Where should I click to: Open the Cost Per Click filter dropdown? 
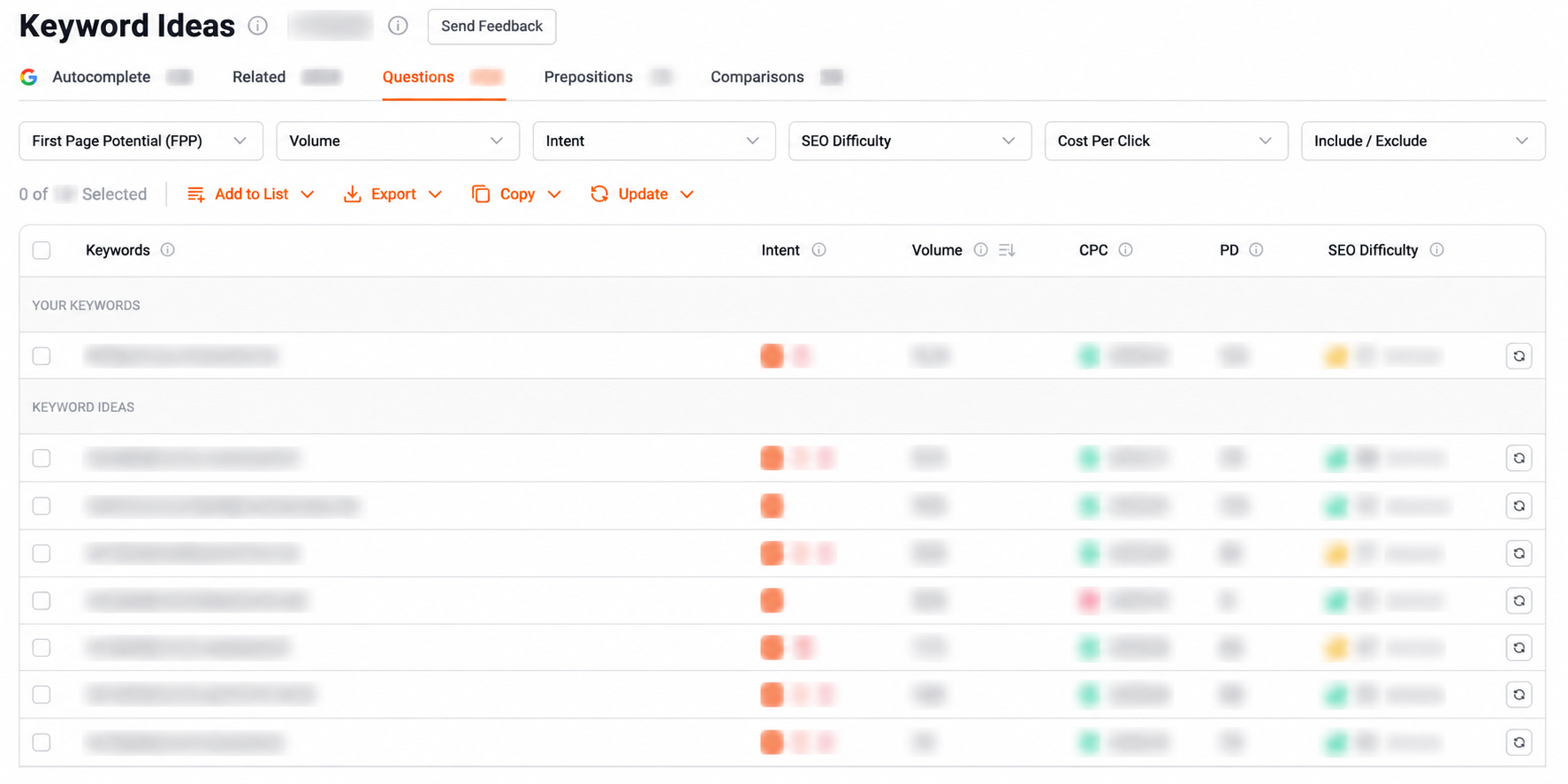pos(1167,141)
